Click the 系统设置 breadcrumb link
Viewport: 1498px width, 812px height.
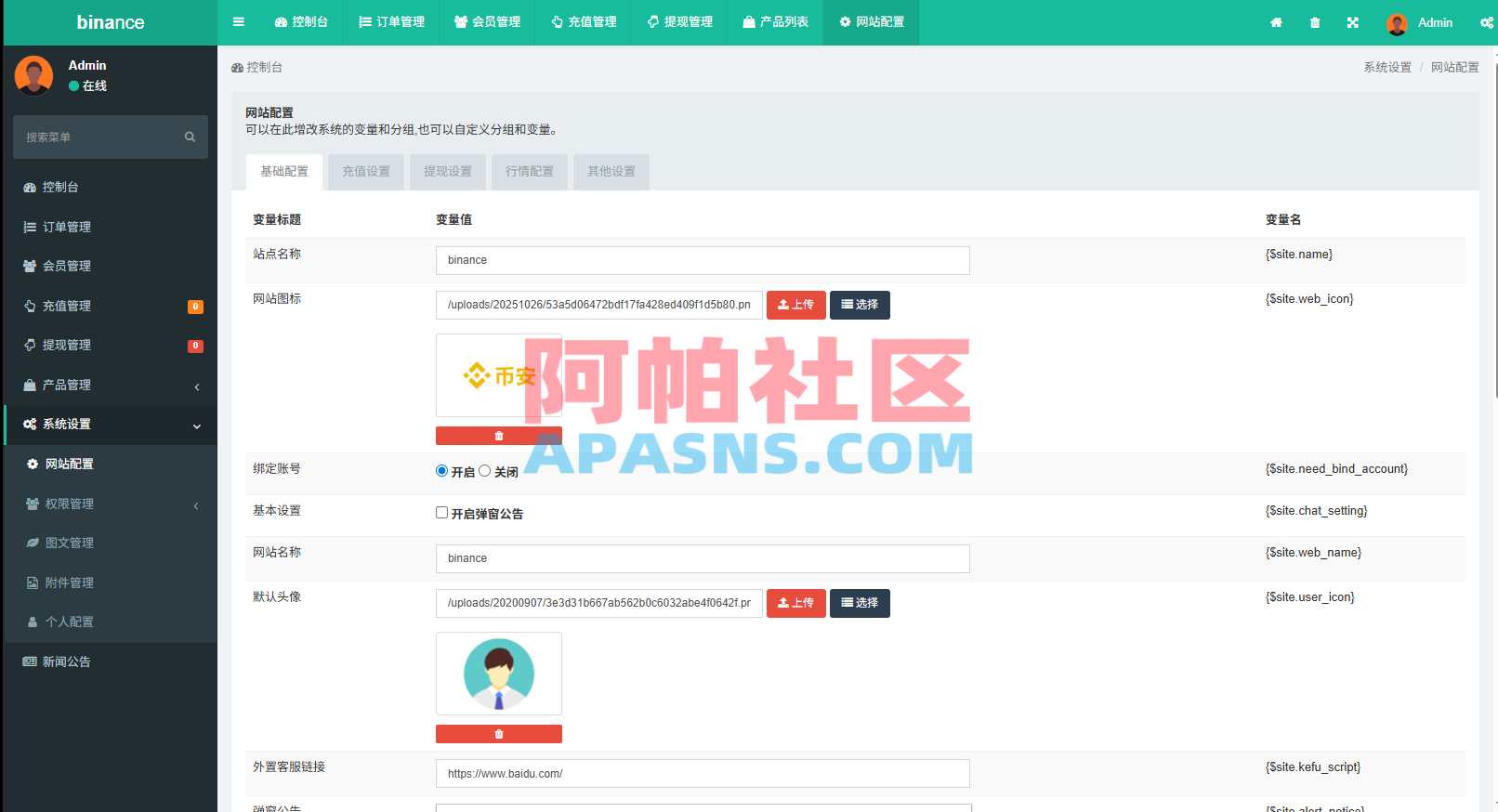click(1387, 67)
